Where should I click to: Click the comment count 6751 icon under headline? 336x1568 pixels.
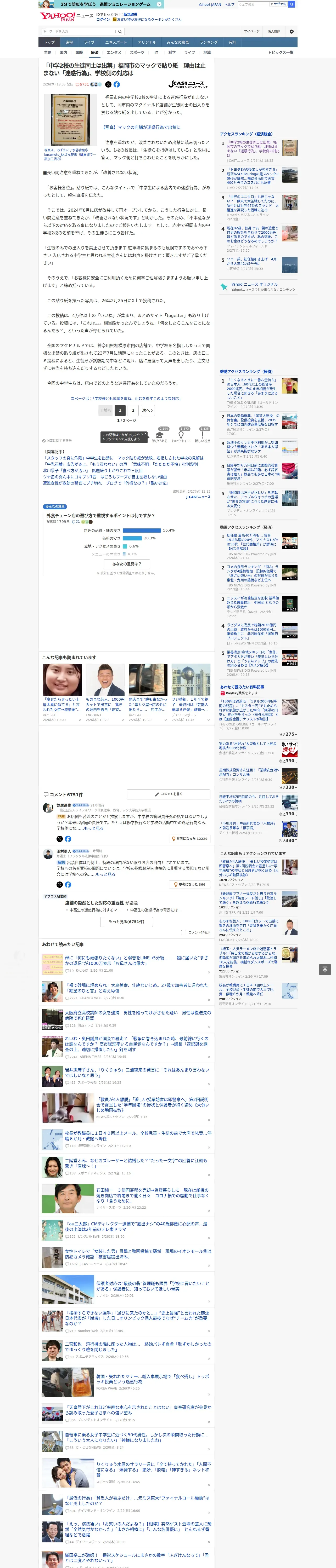click(82, 85)
